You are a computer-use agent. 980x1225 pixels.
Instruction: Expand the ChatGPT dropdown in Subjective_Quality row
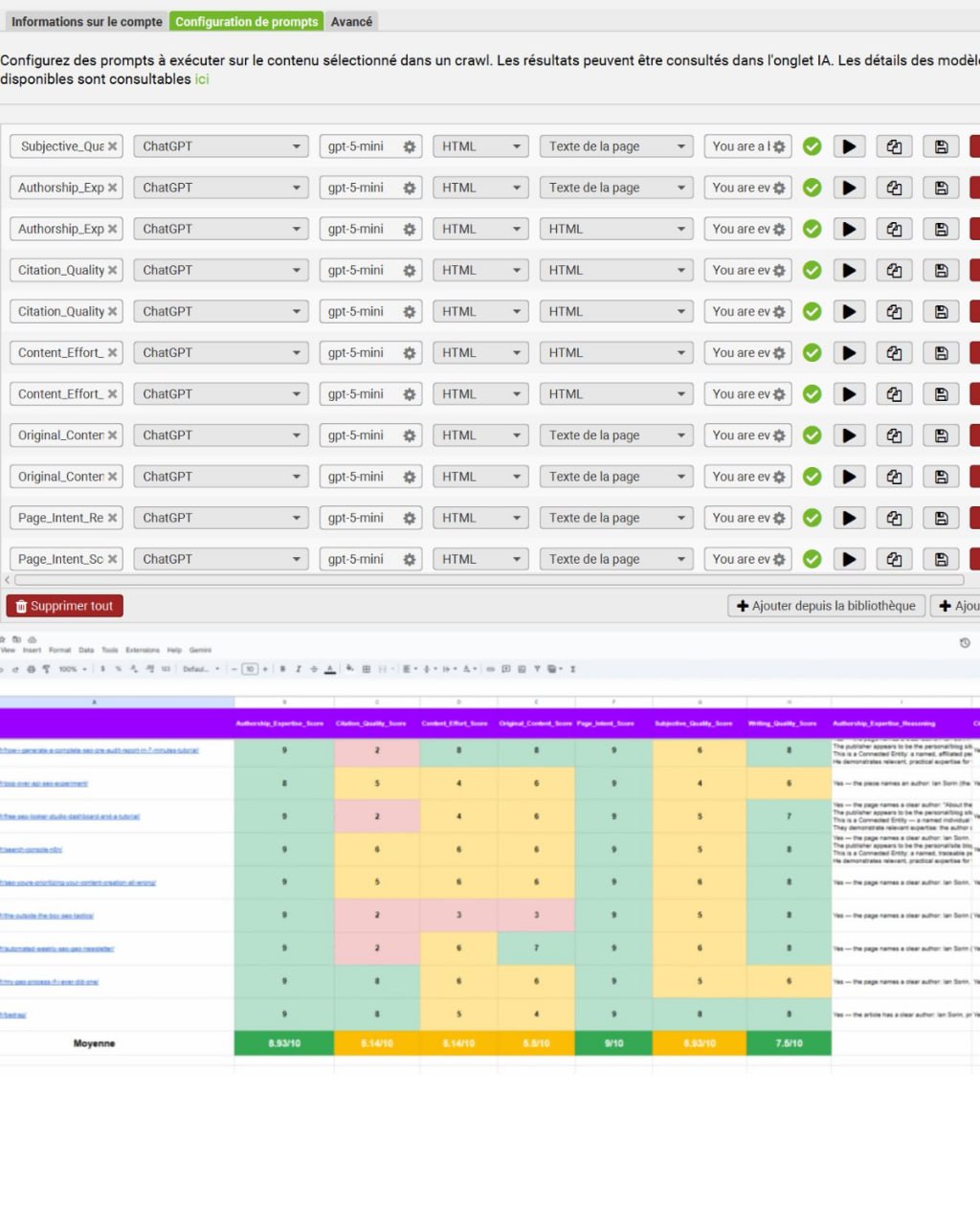coord(221,146)
